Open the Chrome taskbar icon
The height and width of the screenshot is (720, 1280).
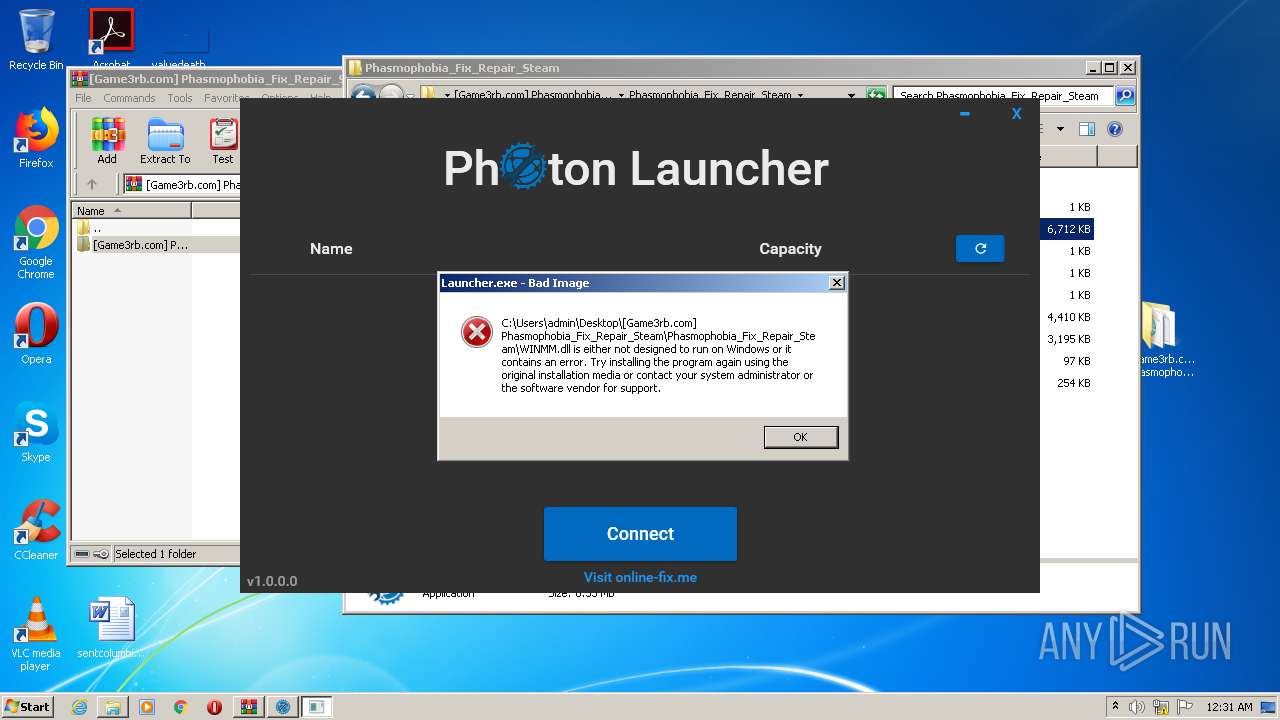(180, 707)
